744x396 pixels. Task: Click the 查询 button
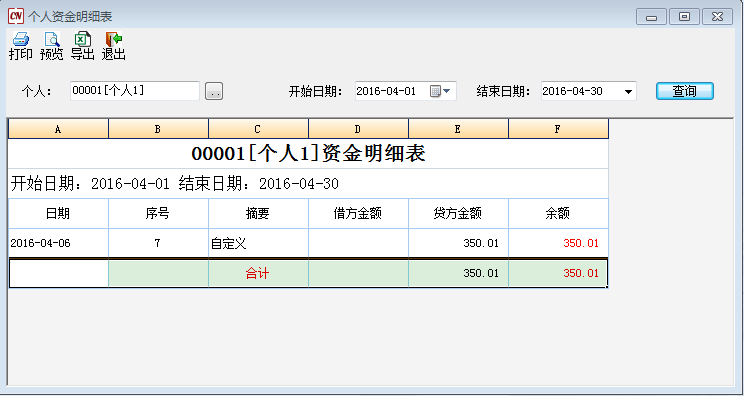coord(685,91)
